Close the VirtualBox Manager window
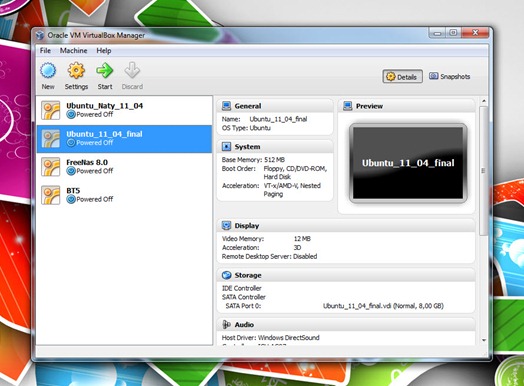Viewport: 524px width, 386px height. coord(475,33)
